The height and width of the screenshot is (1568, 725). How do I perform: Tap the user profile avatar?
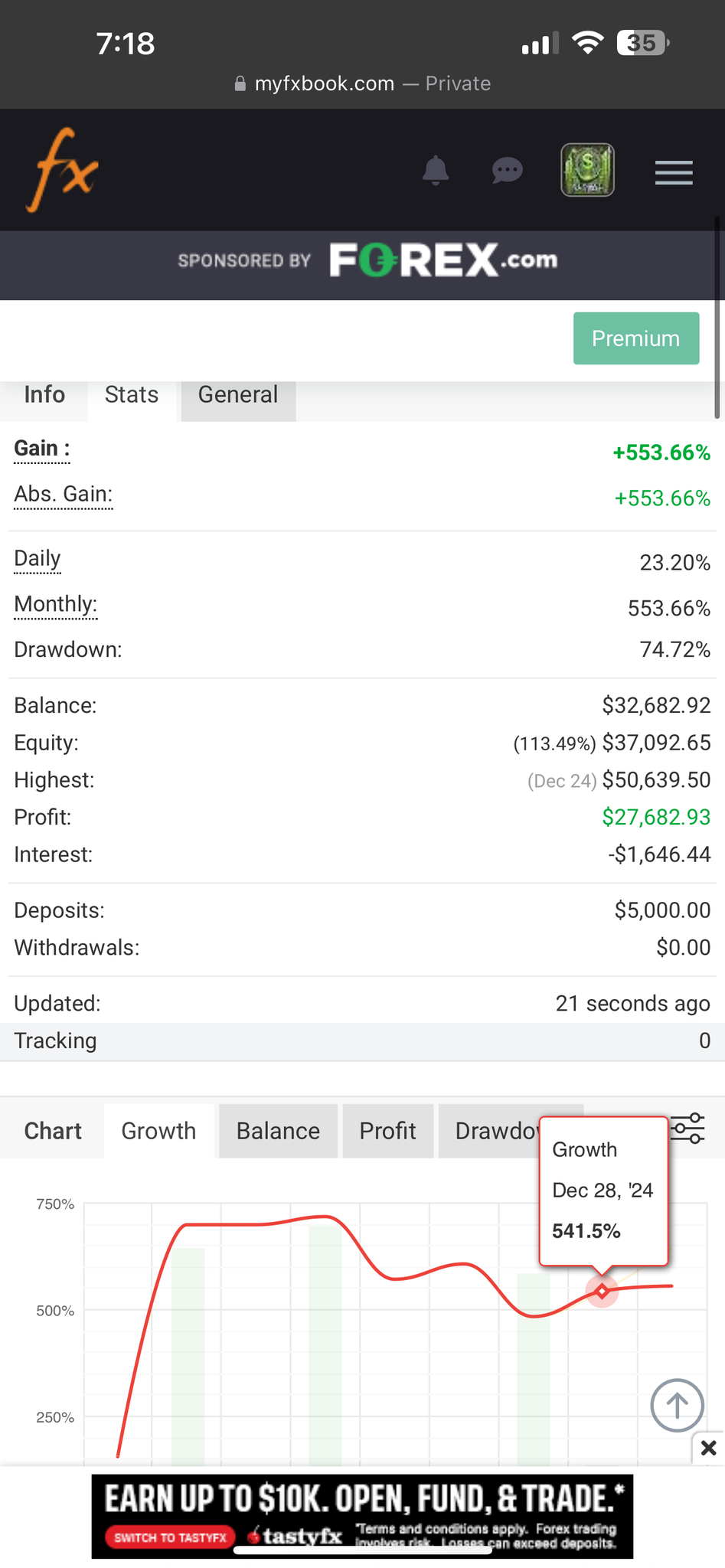point(587,170)
